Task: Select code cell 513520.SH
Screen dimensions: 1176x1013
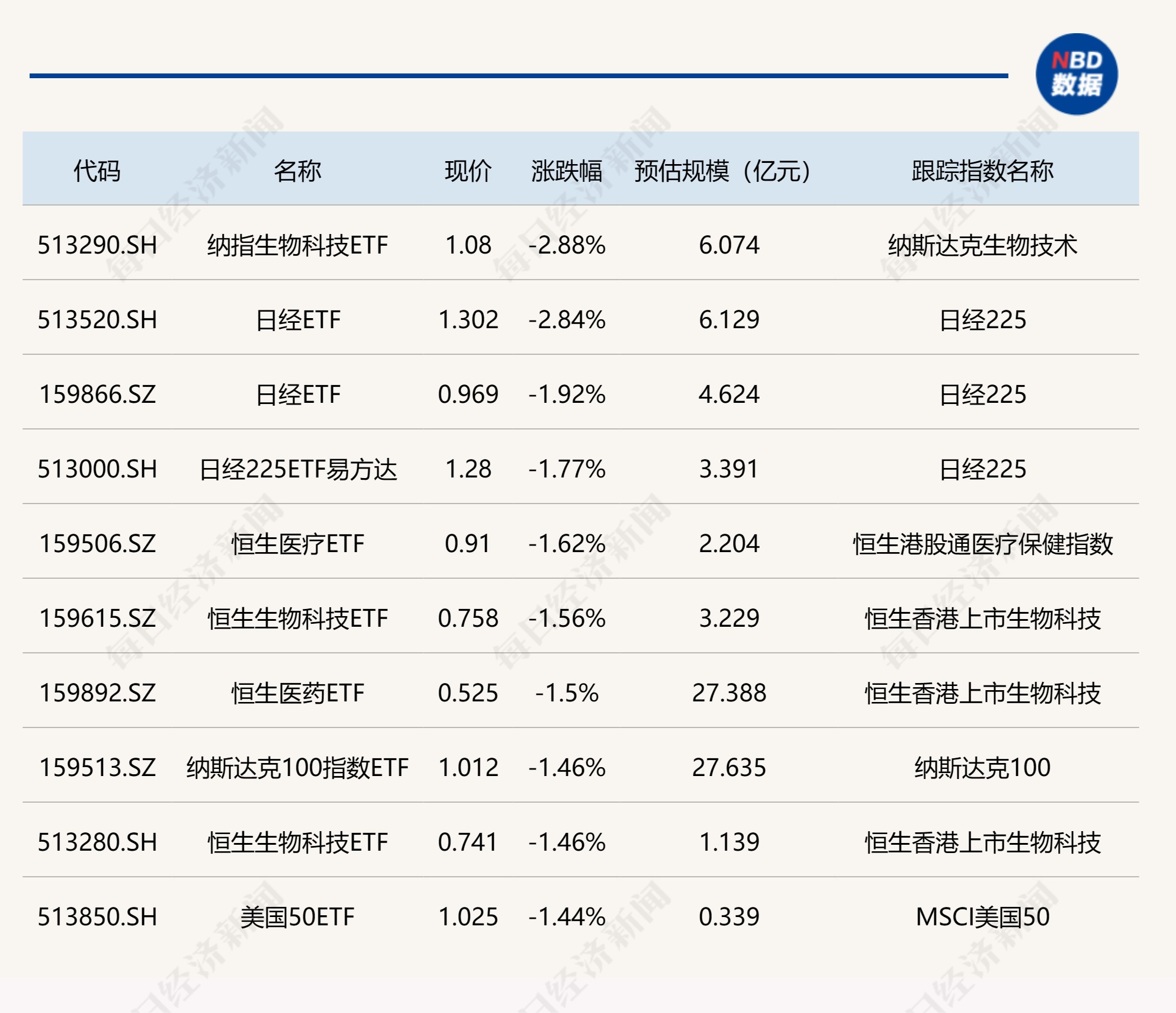Action: point(98,320)
